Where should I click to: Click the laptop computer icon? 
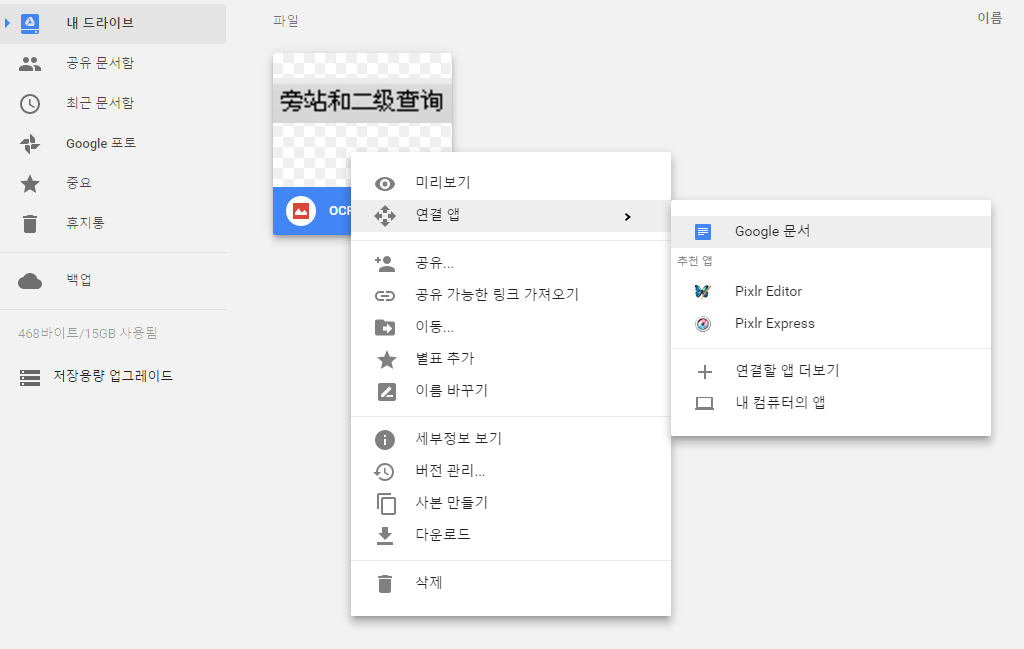point(704,404)
